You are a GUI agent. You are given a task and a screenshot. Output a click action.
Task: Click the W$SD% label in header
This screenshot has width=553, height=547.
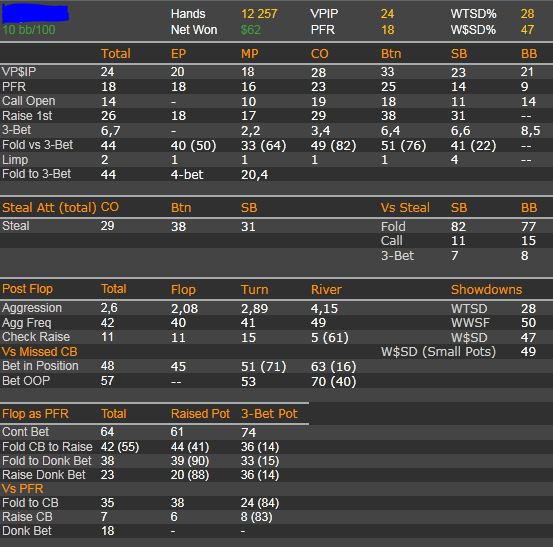pyautogui.click(x=473, y=30)
